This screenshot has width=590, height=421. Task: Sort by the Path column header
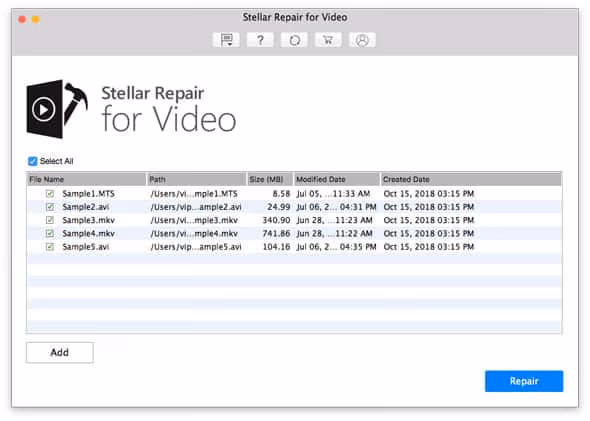196,179
